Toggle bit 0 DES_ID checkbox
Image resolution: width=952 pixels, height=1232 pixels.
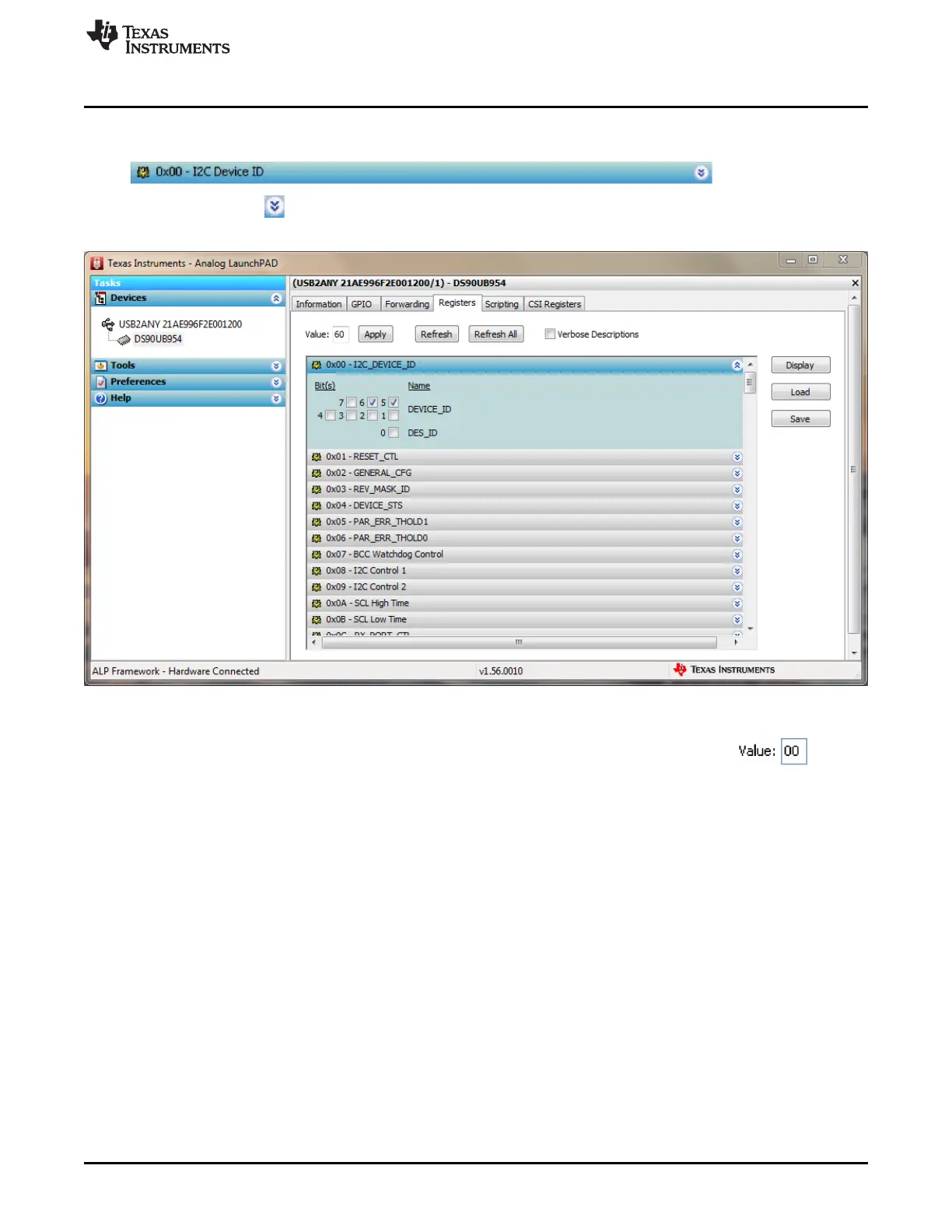tap(394, 432)
